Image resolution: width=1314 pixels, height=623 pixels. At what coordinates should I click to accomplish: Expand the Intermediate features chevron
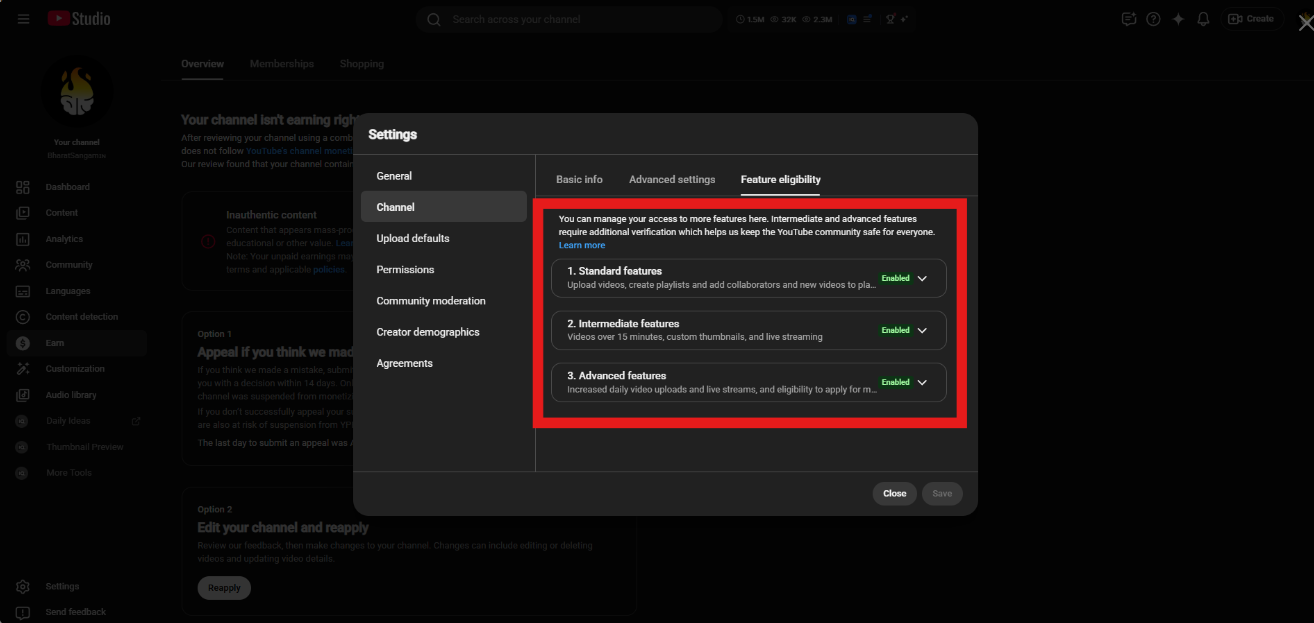[922, 331]
